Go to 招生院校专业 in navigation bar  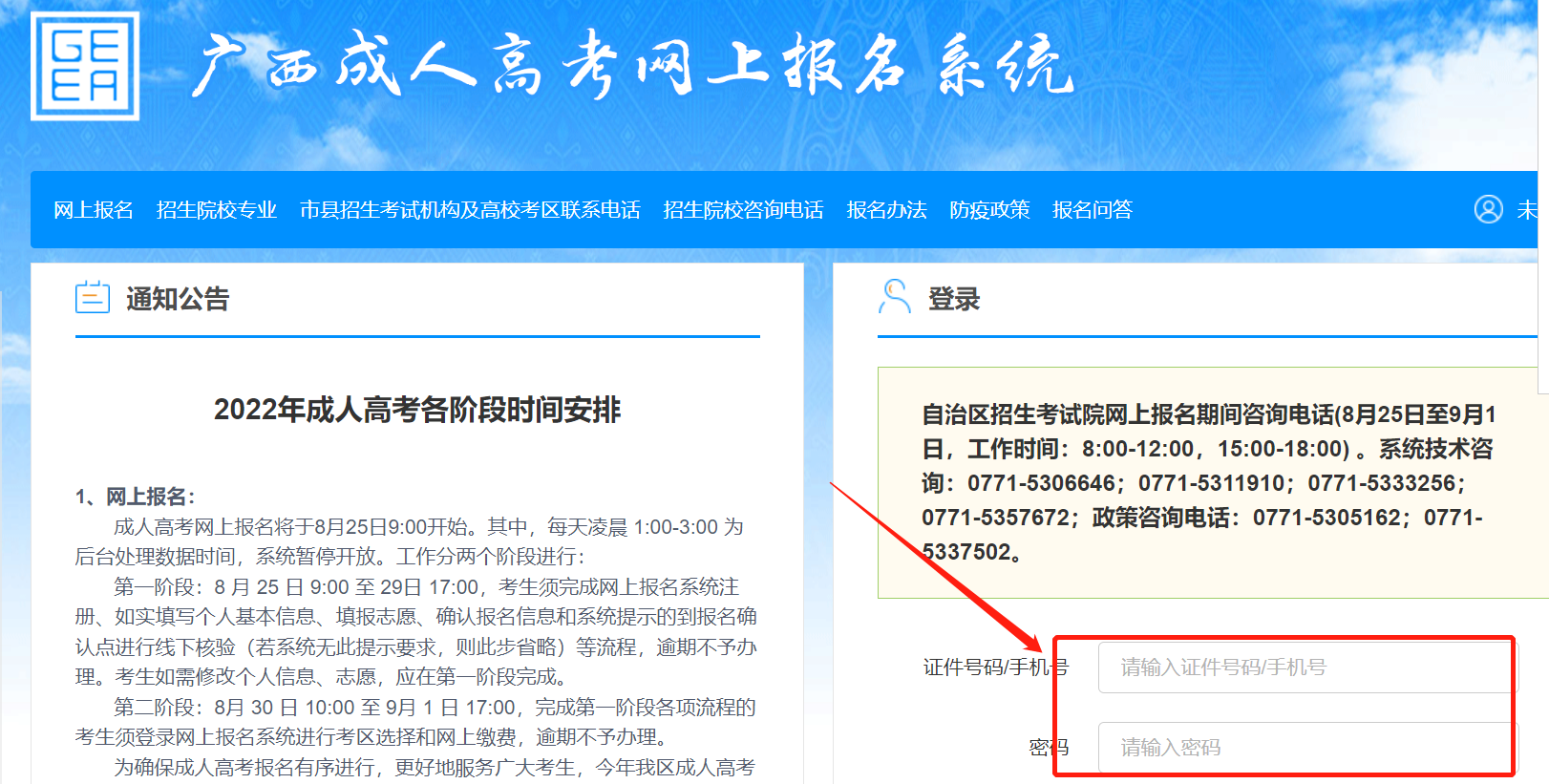[x=217, y=210]
